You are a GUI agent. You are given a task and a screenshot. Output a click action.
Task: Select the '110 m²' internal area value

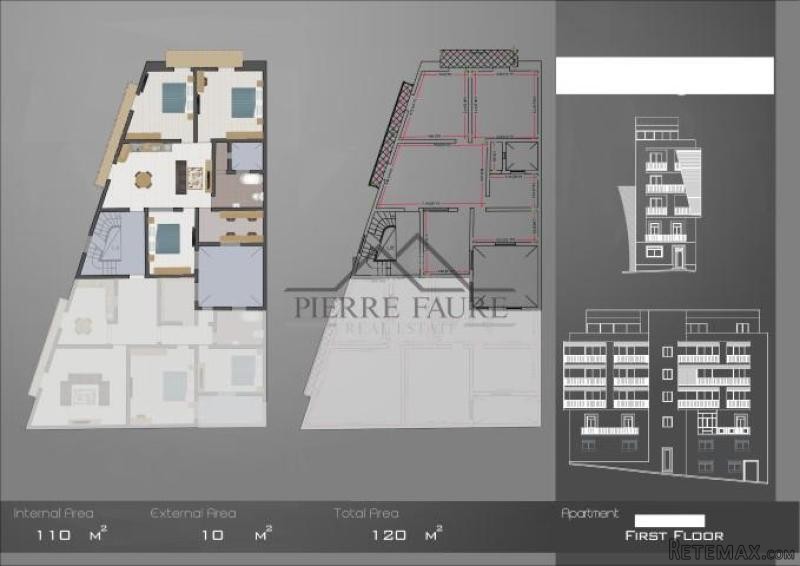tap(71, 534)
